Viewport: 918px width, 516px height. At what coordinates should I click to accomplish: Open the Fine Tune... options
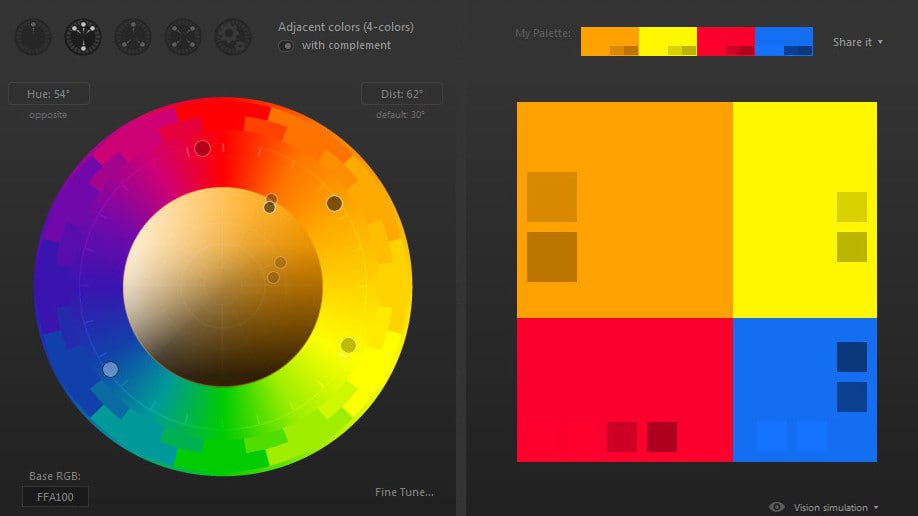click(404, 492)
